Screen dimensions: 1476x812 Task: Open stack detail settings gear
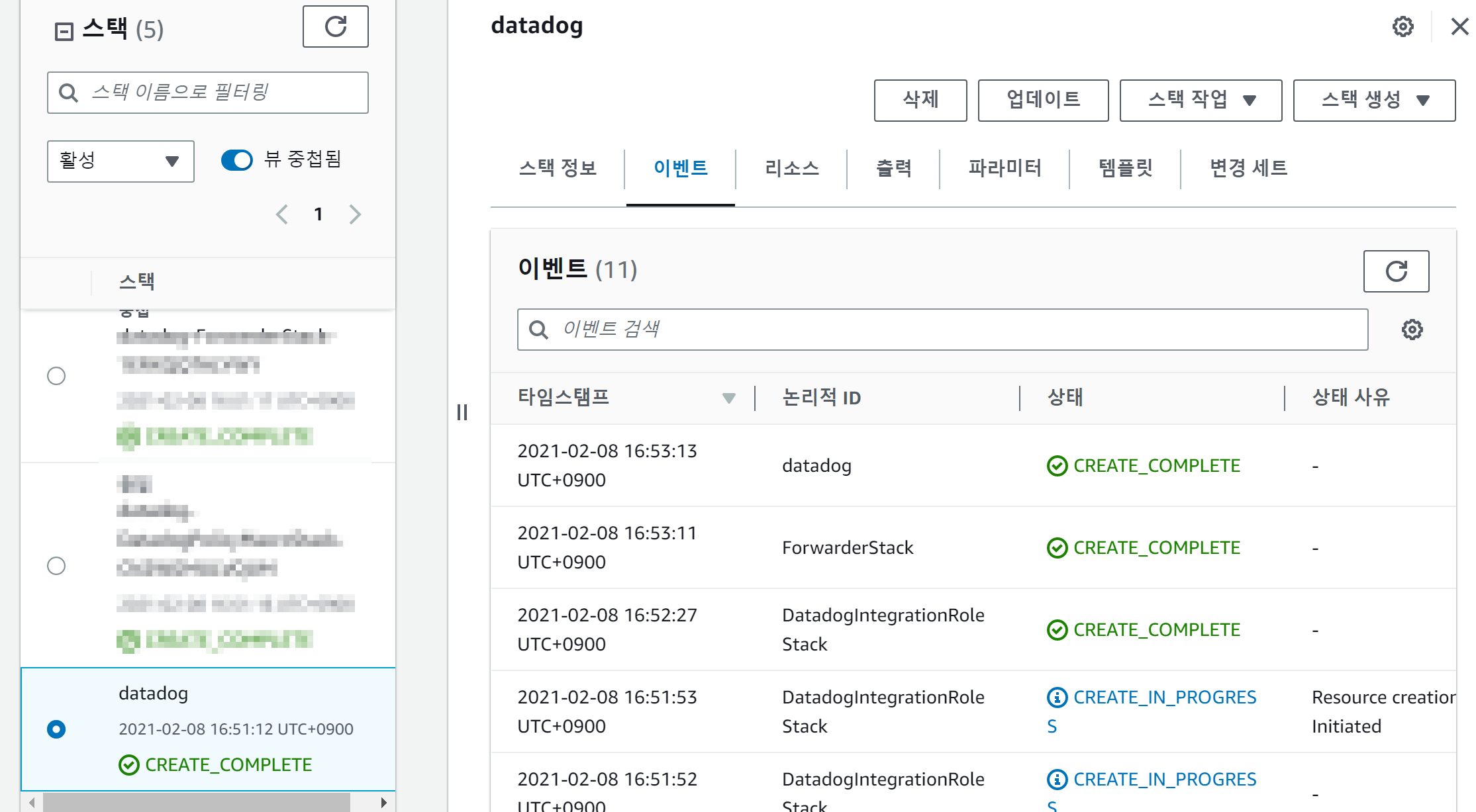[x=1402, y=26]
